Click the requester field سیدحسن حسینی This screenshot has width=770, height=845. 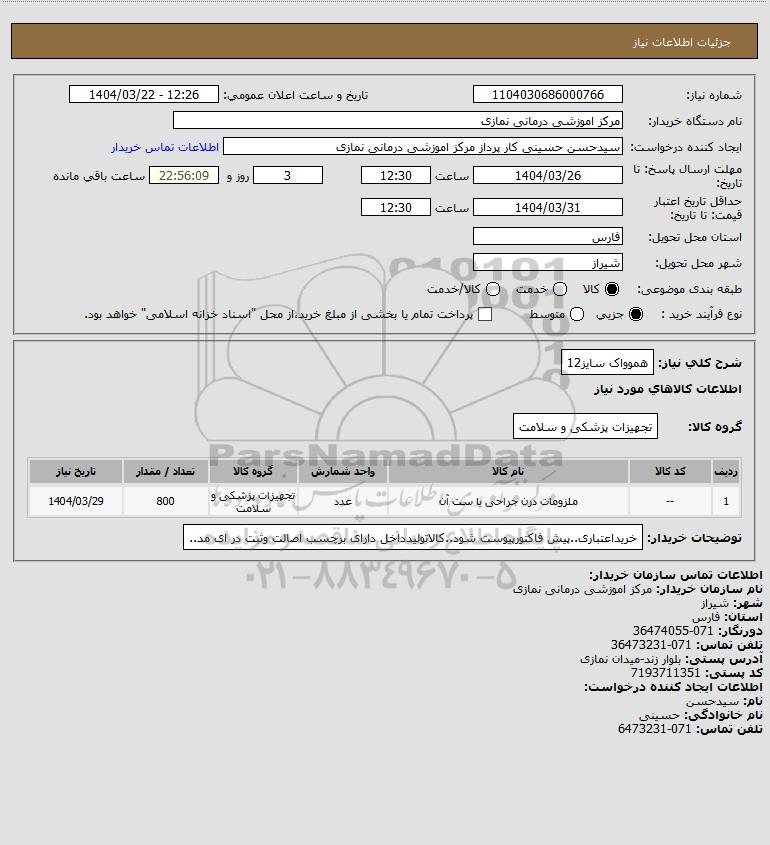coord(423,147)
